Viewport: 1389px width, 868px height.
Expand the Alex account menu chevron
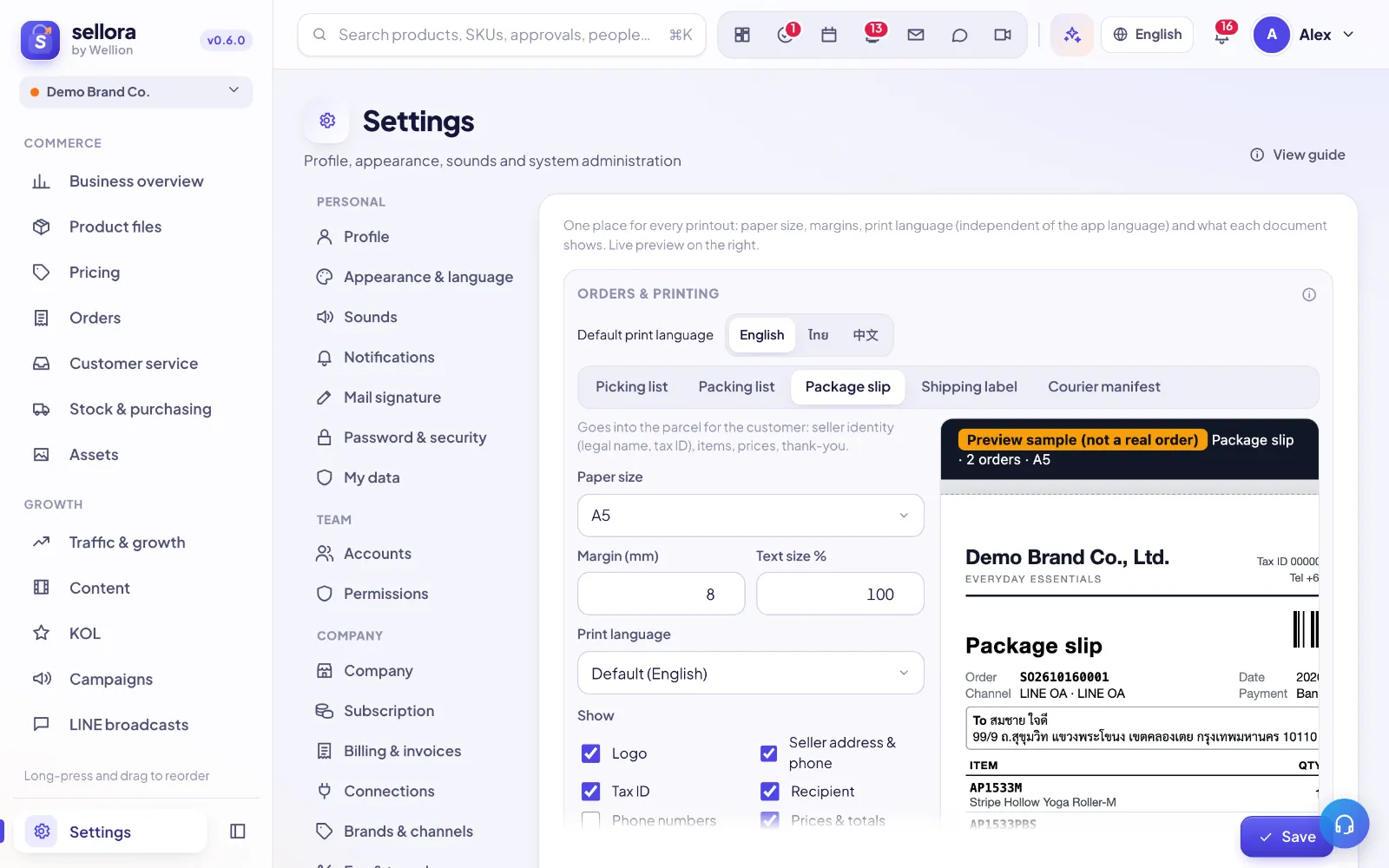[1348, 35]
